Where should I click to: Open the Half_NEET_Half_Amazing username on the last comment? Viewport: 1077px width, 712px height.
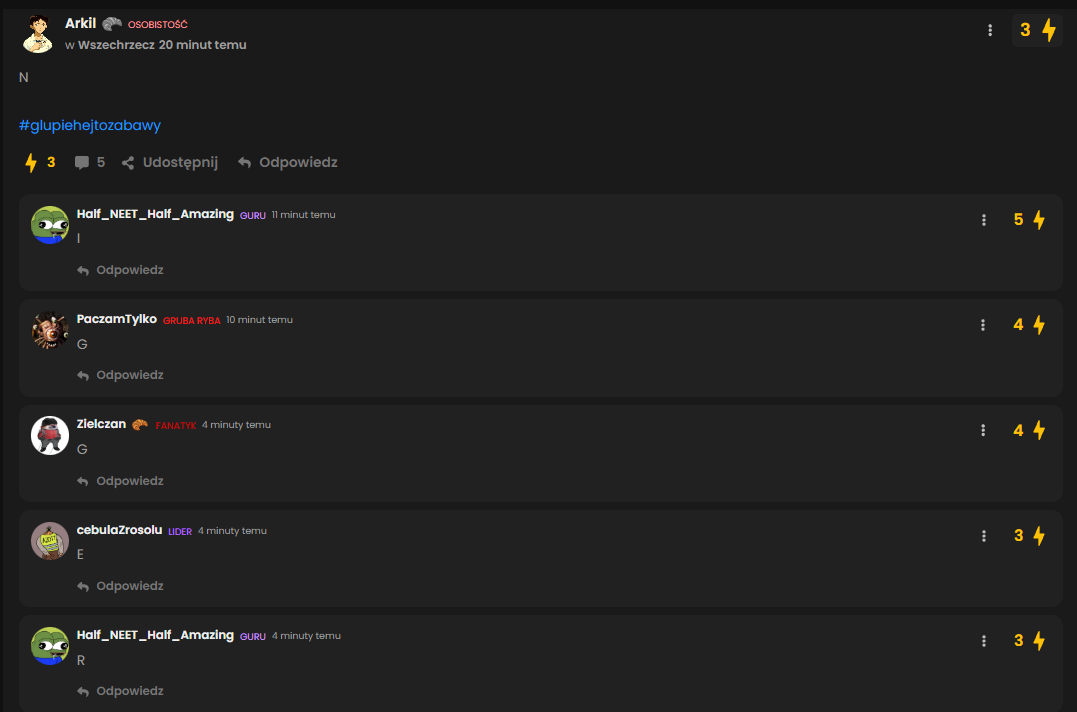155,635
